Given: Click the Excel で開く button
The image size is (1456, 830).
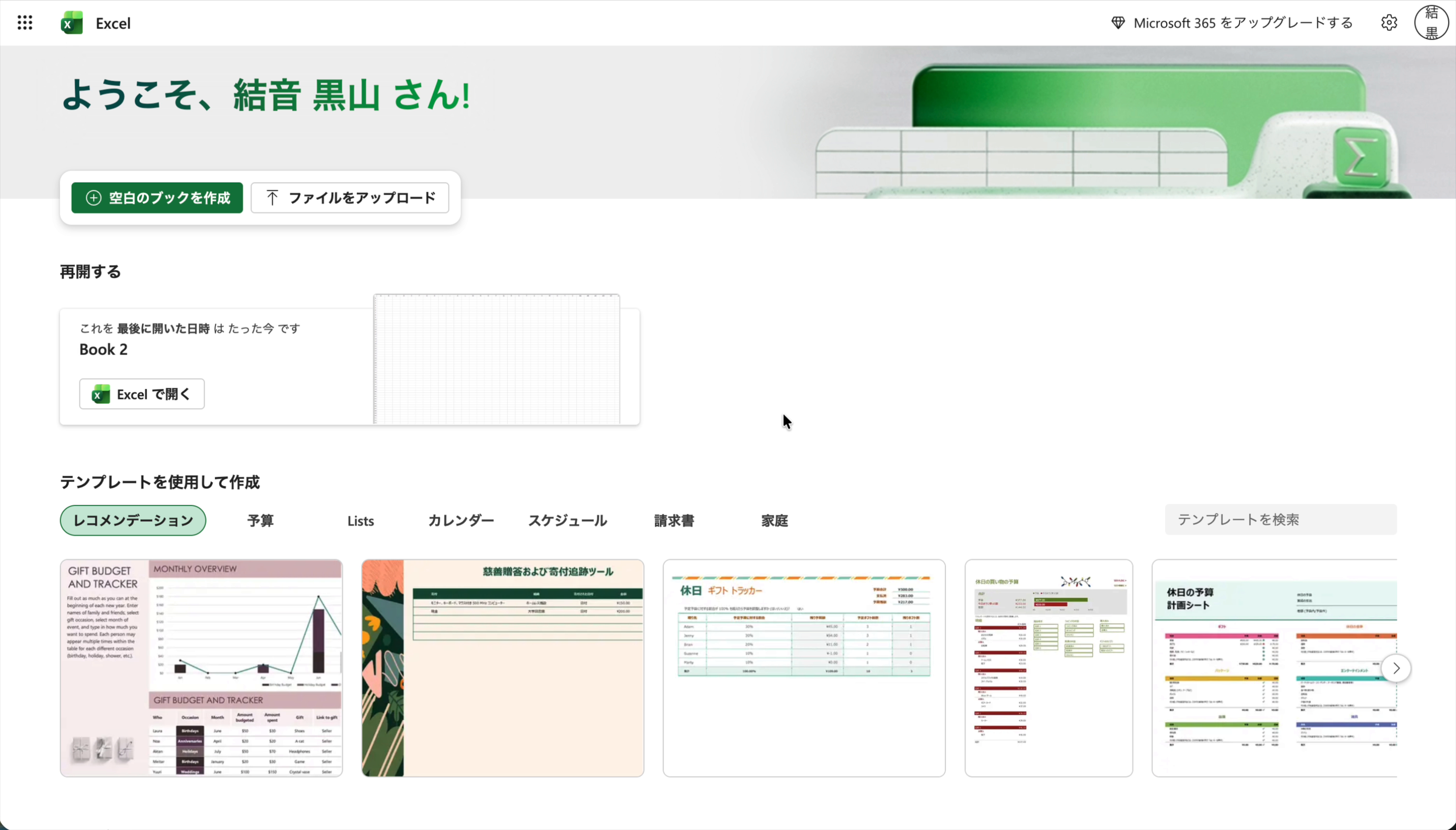Looking at the screenshot, I should pyautogui.click(x=142, y=393).
